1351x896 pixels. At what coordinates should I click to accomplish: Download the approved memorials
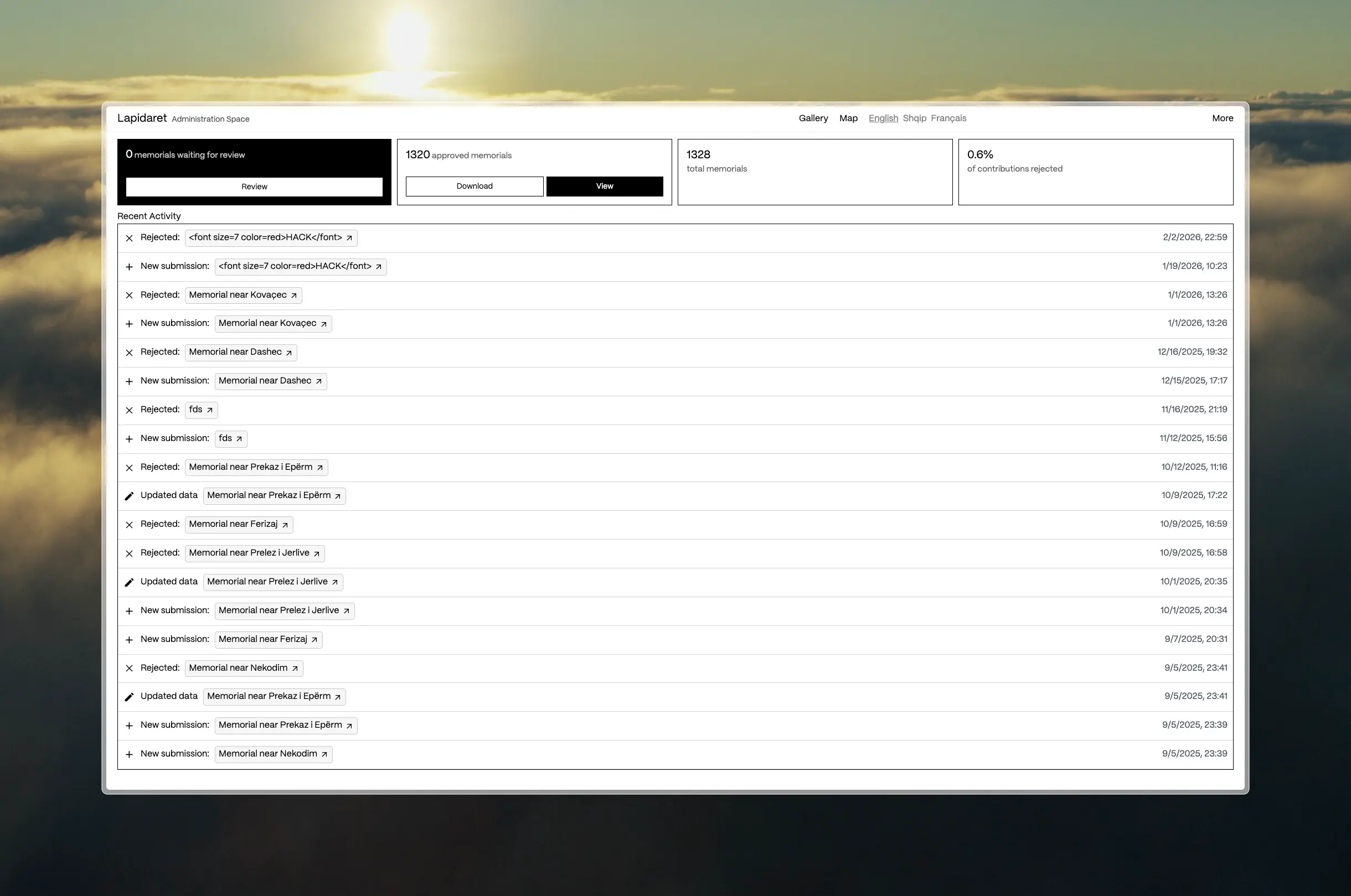[474, 186]
